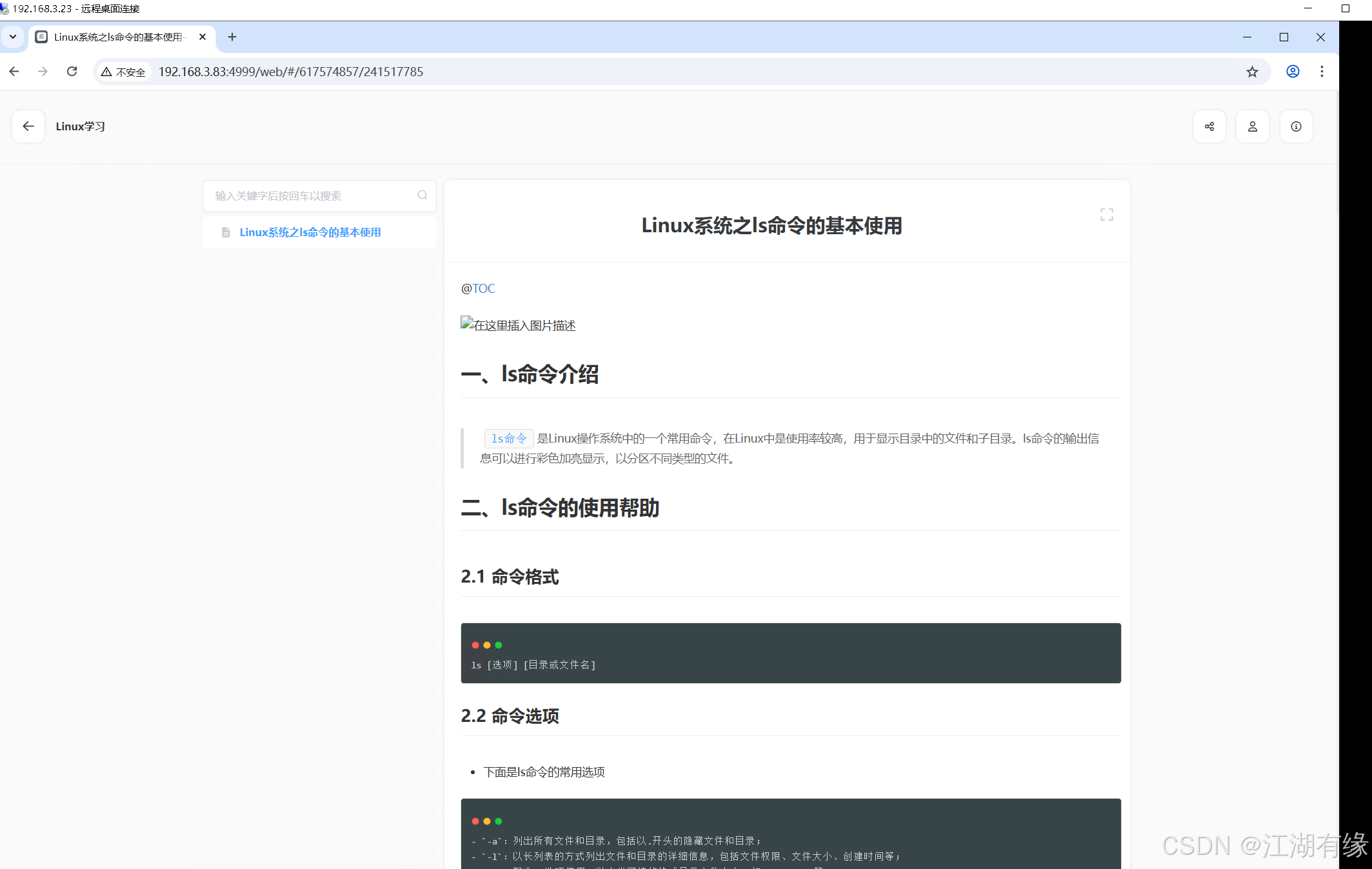Click the document icon next to the sidebar article
This screenshot has width=1372, height=869.
(x=225, y=232)
